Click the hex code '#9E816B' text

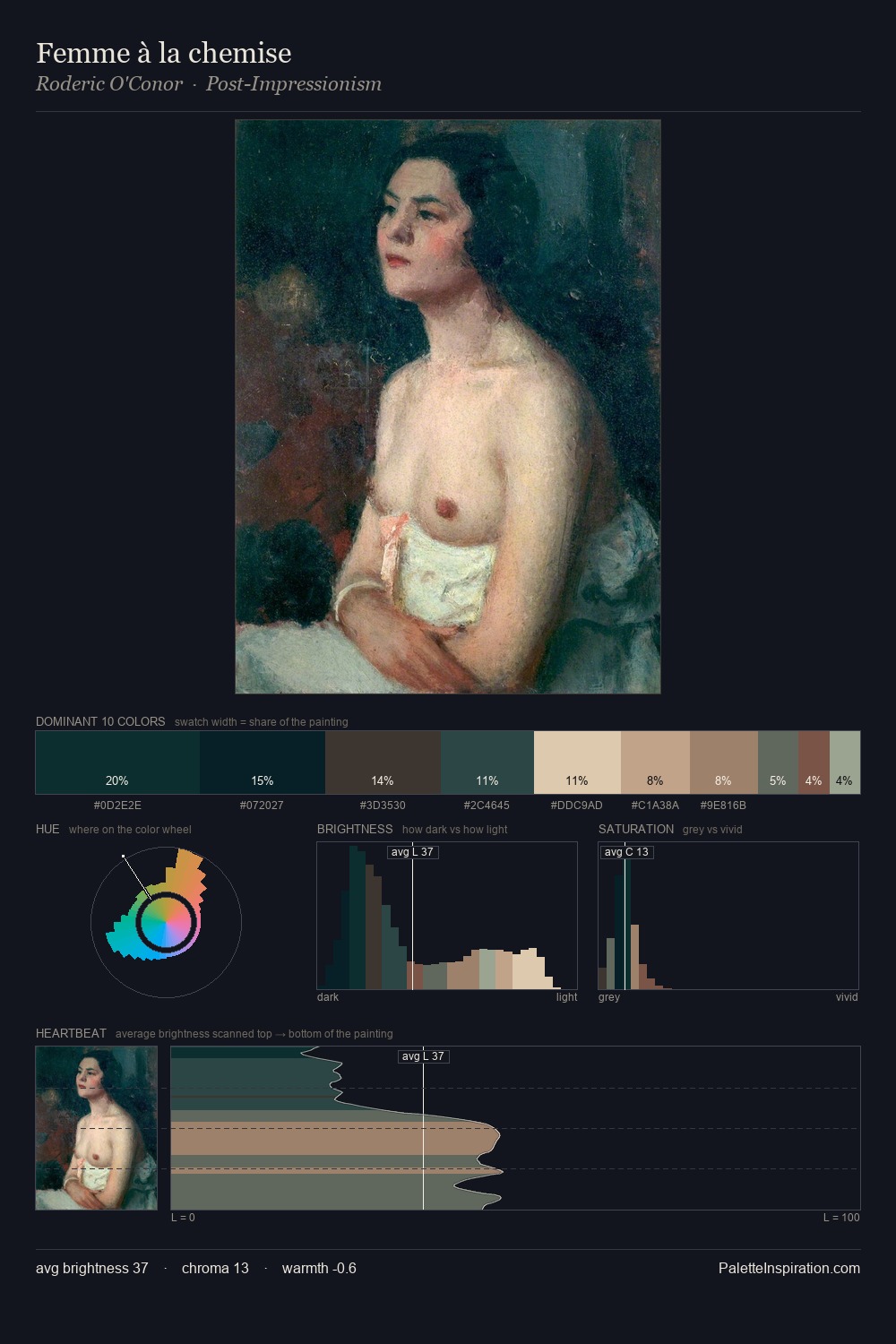coord(723,805)
